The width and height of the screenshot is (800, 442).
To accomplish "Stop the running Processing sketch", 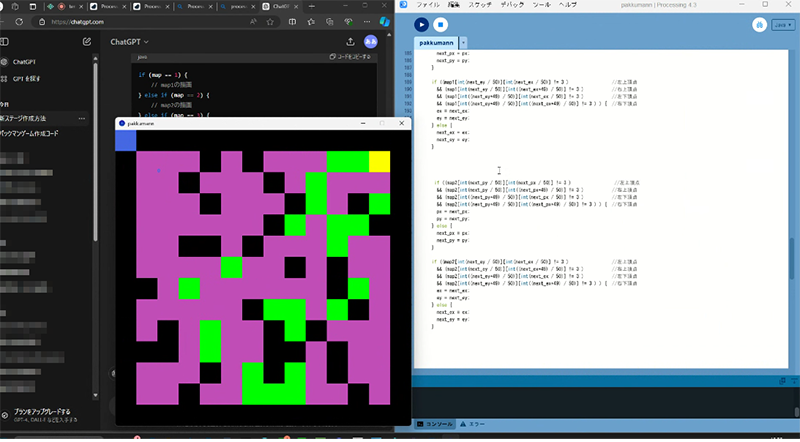I will (x=441, y=25).
